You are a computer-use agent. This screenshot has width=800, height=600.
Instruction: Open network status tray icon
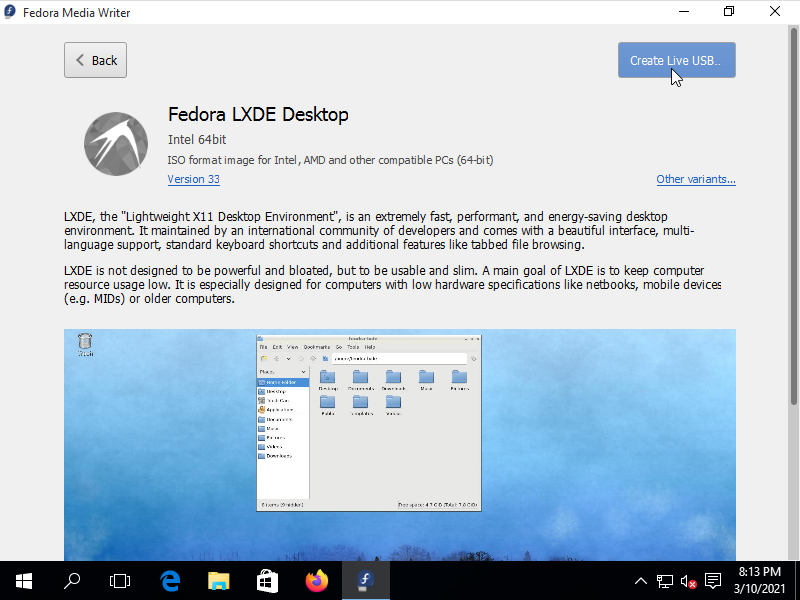click(x=664, y=581)
